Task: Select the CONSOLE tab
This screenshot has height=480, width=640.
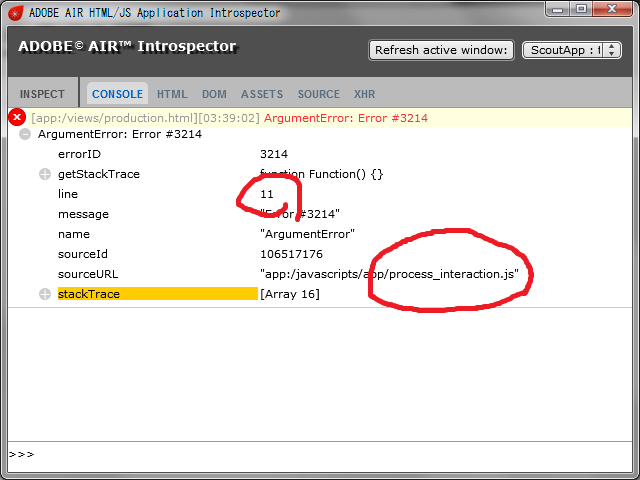Action: coord(117,94)
